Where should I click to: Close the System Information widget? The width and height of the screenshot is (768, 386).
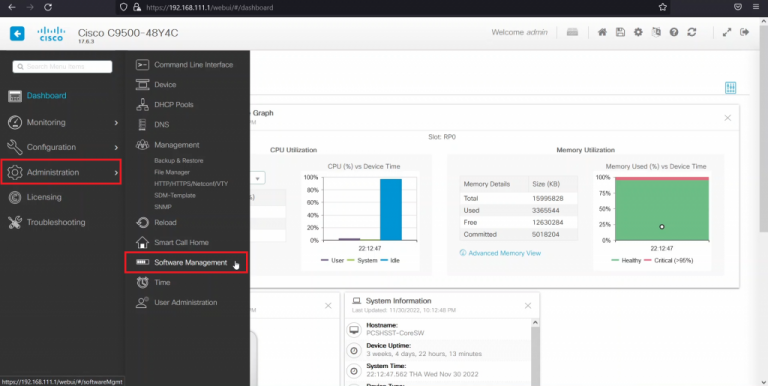click(x=528, y=306)
